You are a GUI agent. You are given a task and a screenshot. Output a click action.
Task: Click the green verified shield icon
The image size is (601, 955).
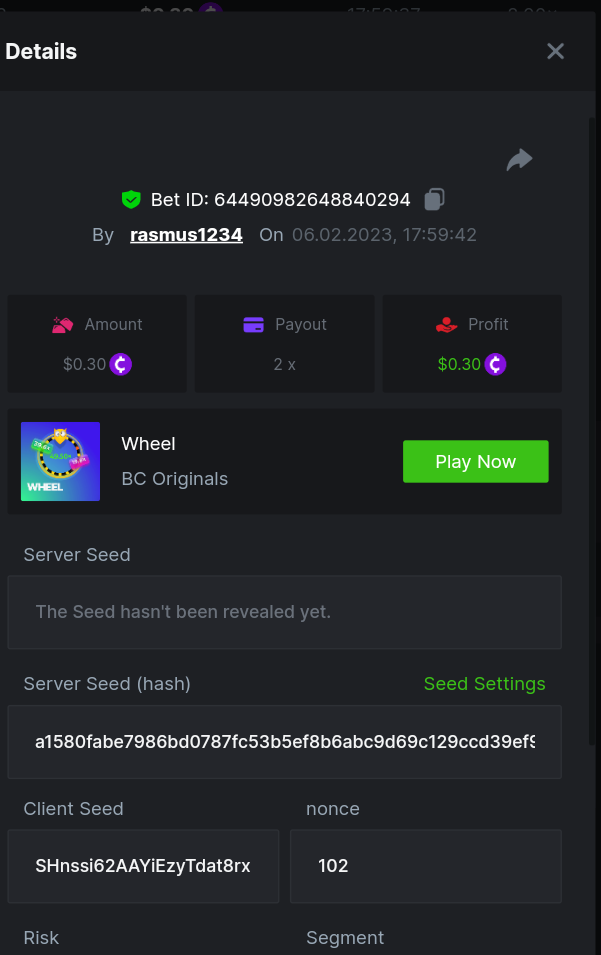[x=131, y=199]
